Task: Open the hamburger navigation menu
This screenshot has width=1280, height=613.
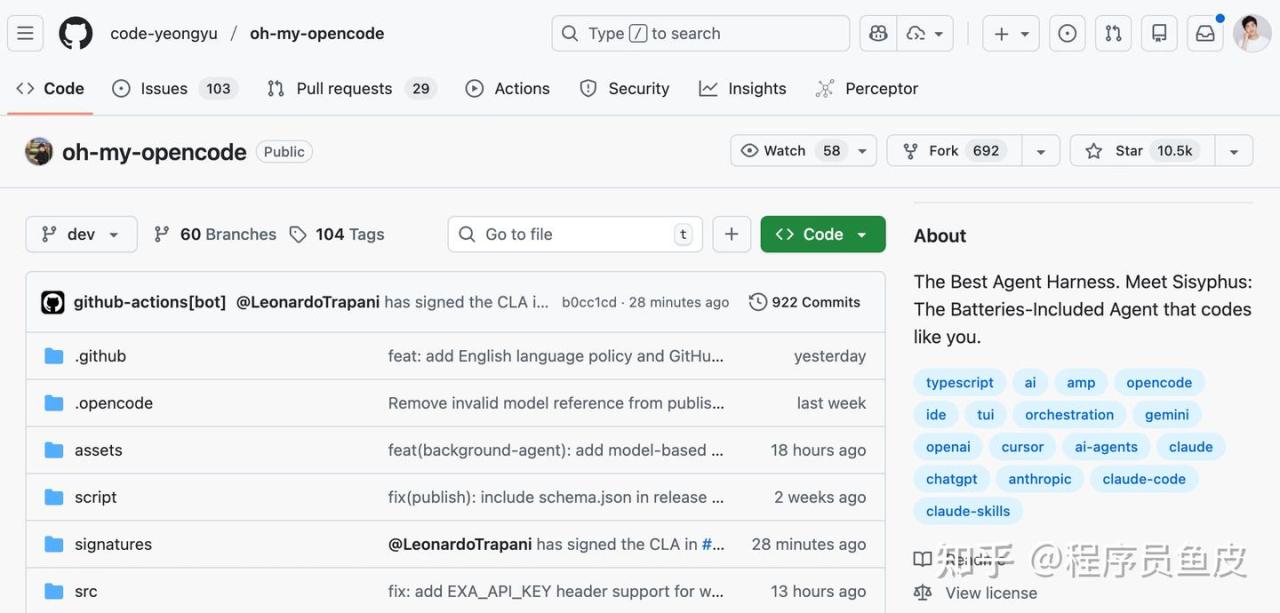Action: click(x=25, y=33)
